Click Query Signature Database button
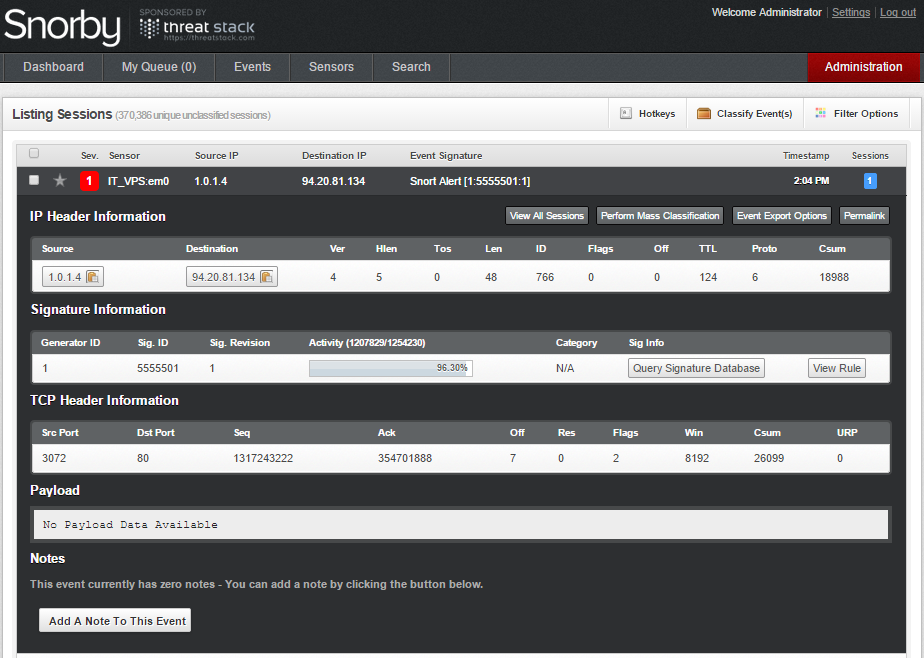The image size is (924, 658). (x=697, y=368)
